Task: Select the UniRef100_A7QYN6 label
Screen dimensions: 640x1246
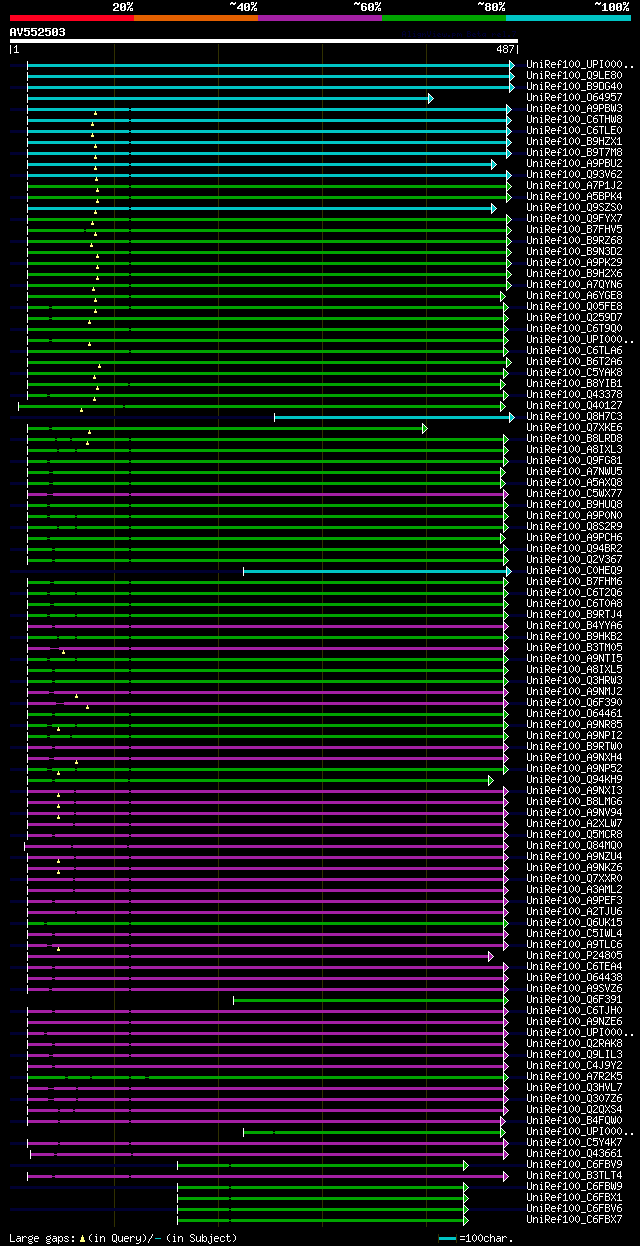Action: point(574,284)
